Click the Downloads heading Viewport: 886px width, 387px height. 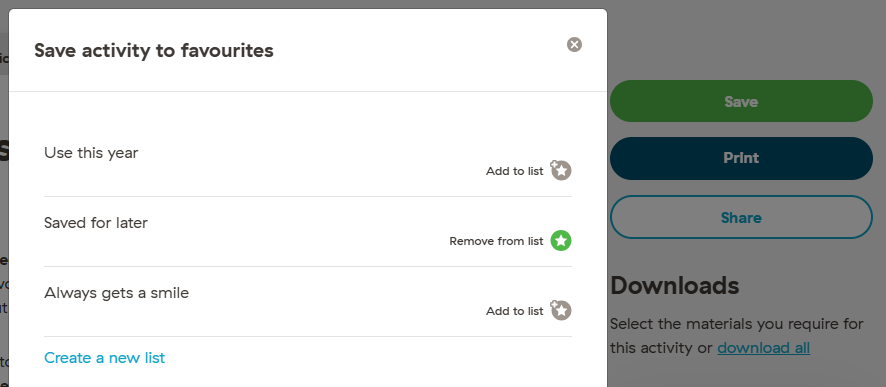675,286
